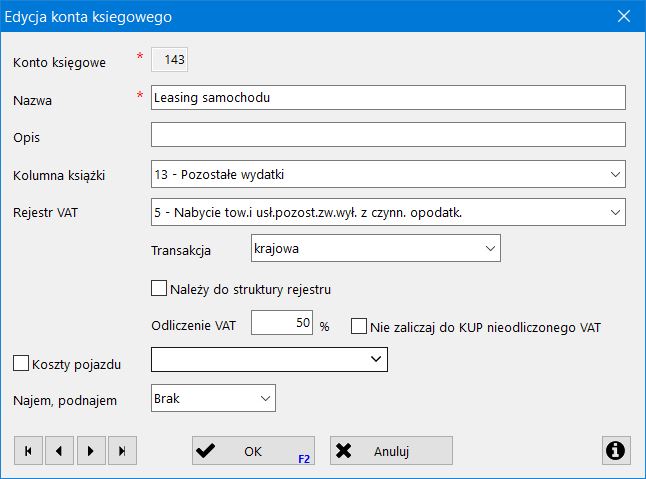This screenshot has height=479, width=646.
Task: Go to the first record
Action: 28,451
